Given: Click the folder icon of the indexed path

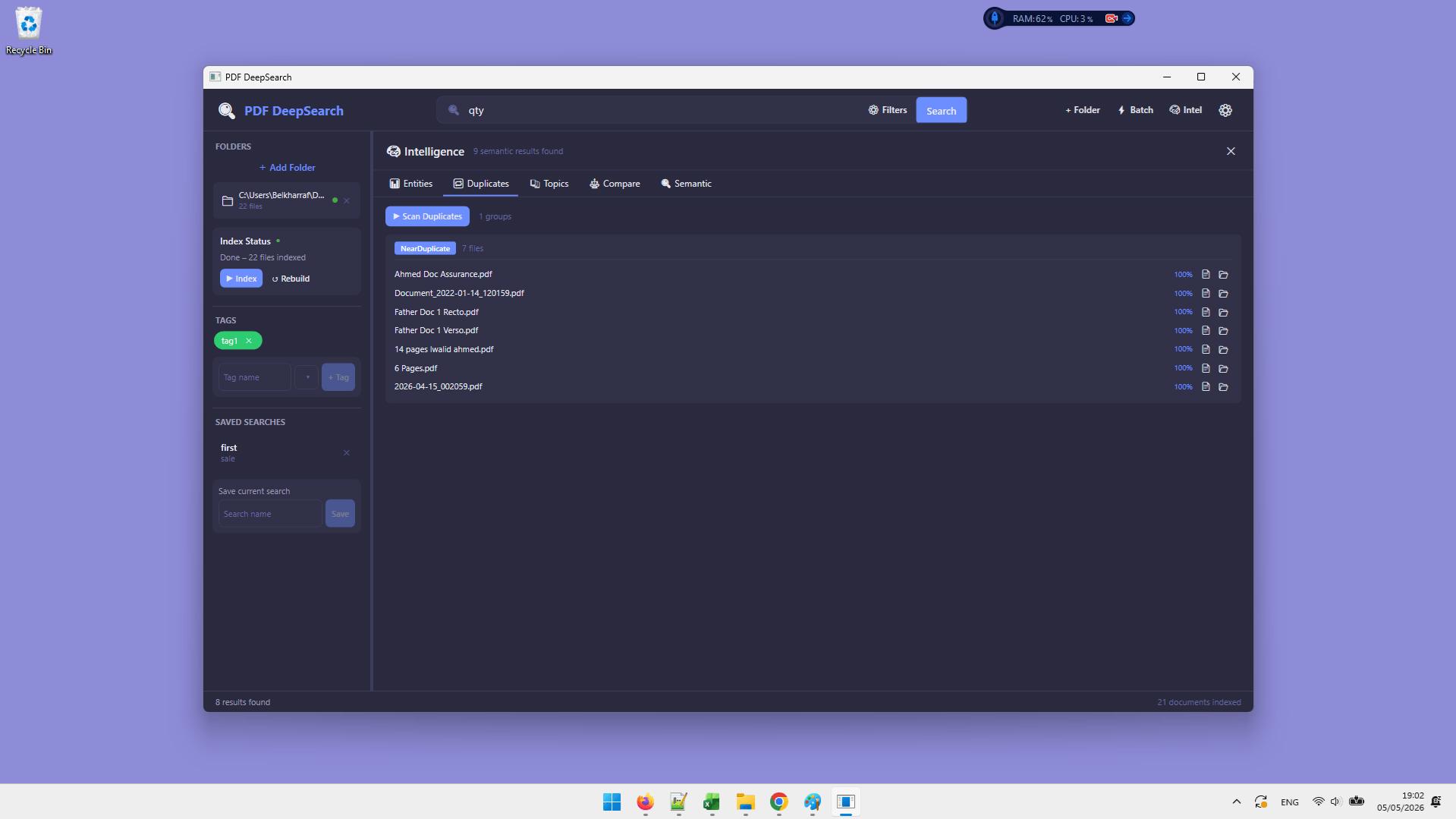Looking at the screenshot, I should click(228, 200).
